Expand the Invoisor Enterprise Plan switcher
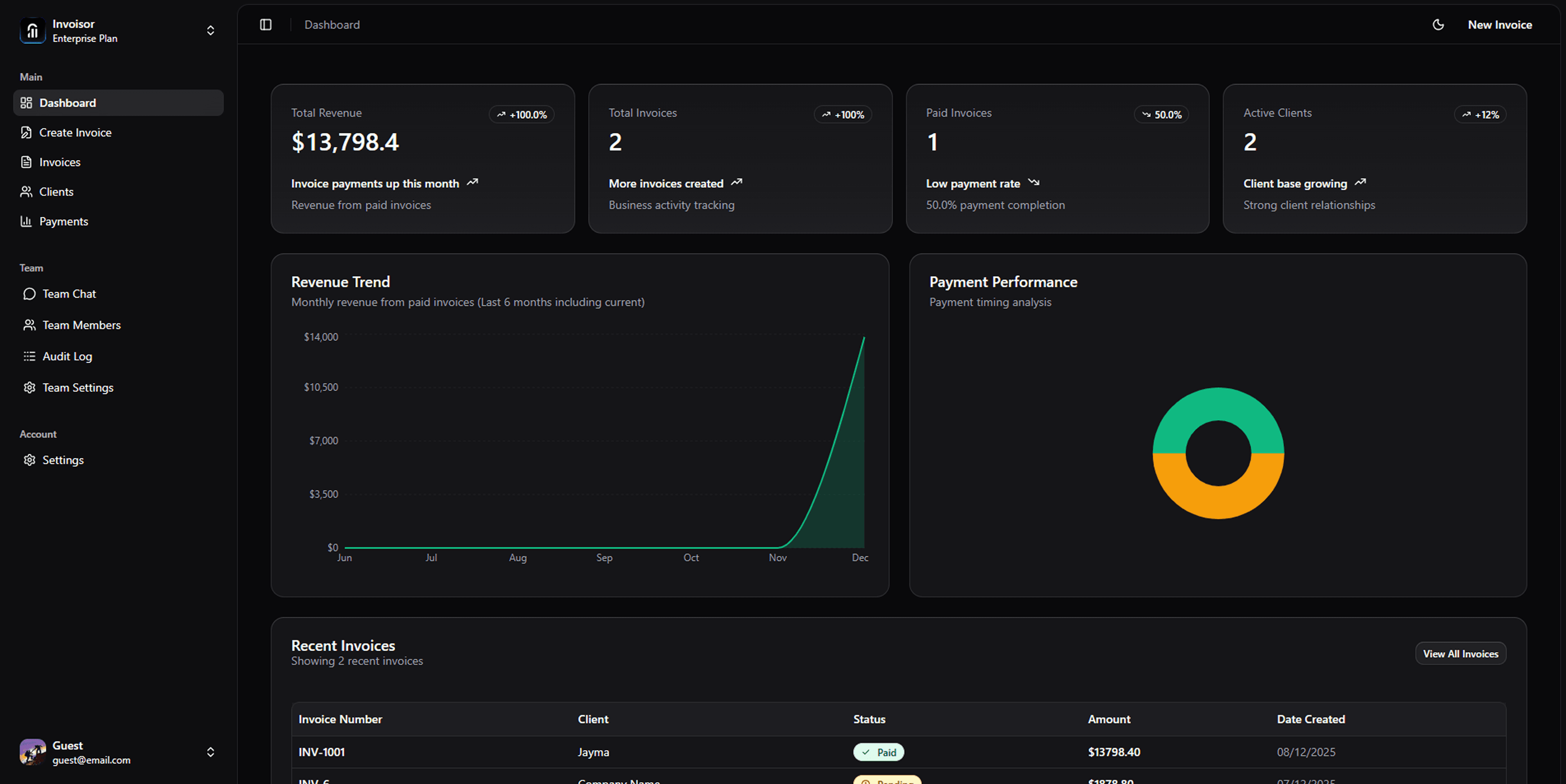 (x=210, y=30)
